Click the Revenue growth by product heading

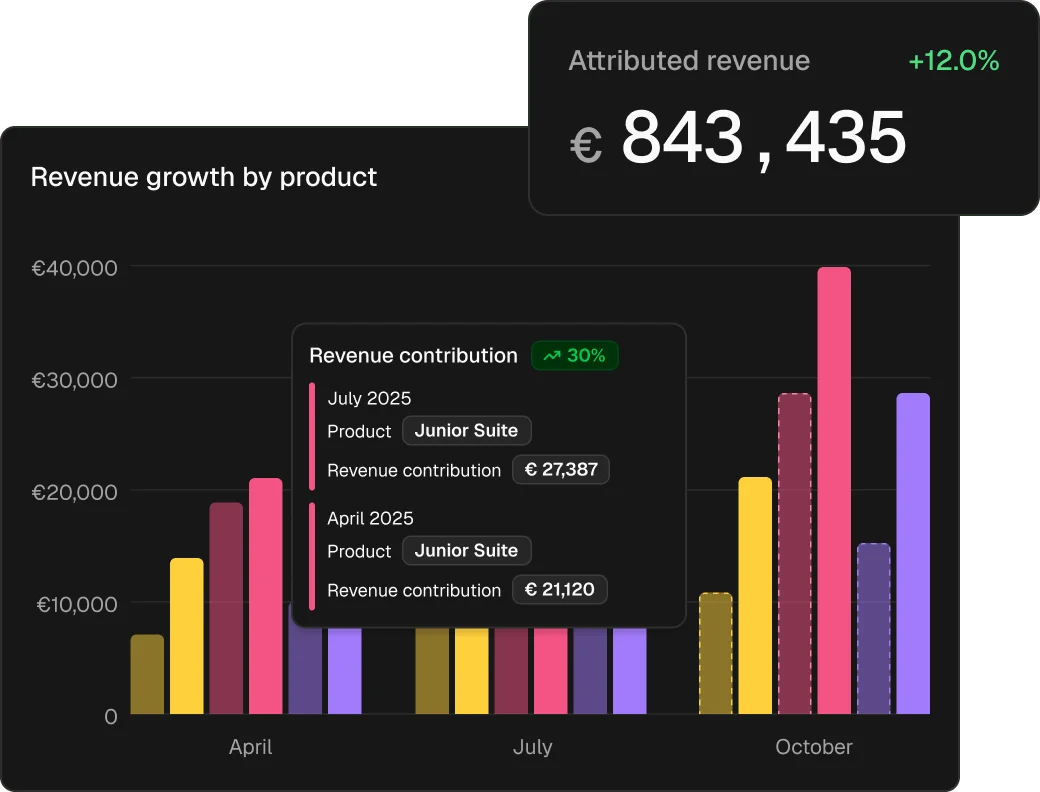point(204,177)
